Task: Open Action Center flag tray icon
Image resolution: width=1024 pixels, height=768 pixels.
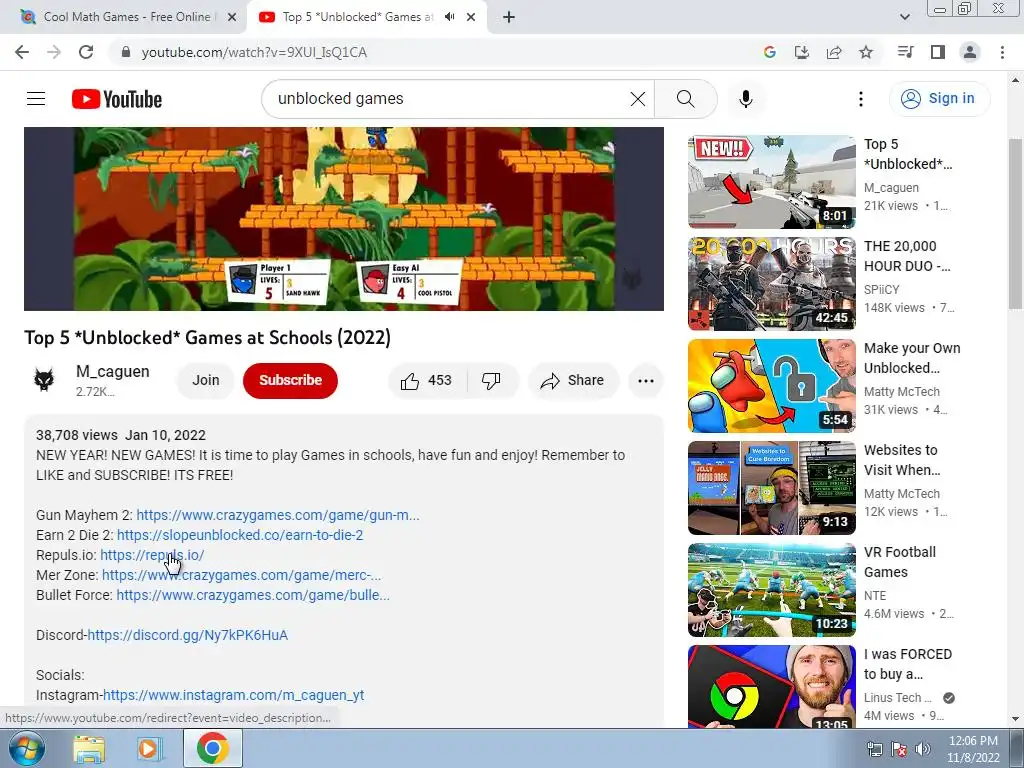Action: point(899,749)
